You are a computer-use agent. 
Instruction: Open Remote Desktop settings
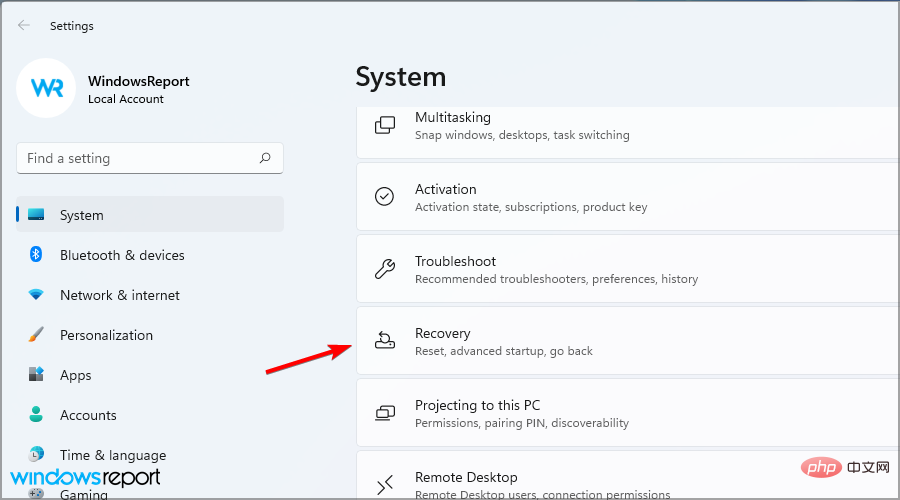[x=628, y=475]
